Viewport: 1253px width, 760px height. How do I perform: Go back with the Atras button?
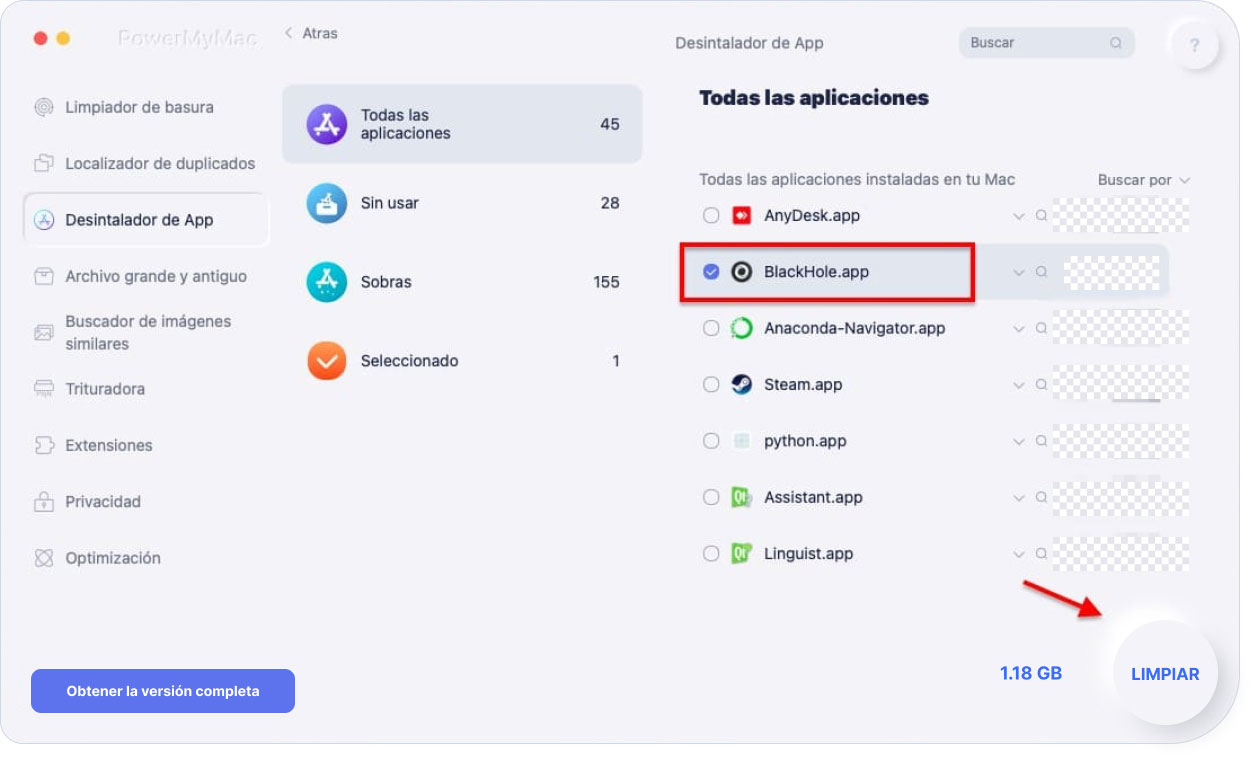tap(311, 33)
